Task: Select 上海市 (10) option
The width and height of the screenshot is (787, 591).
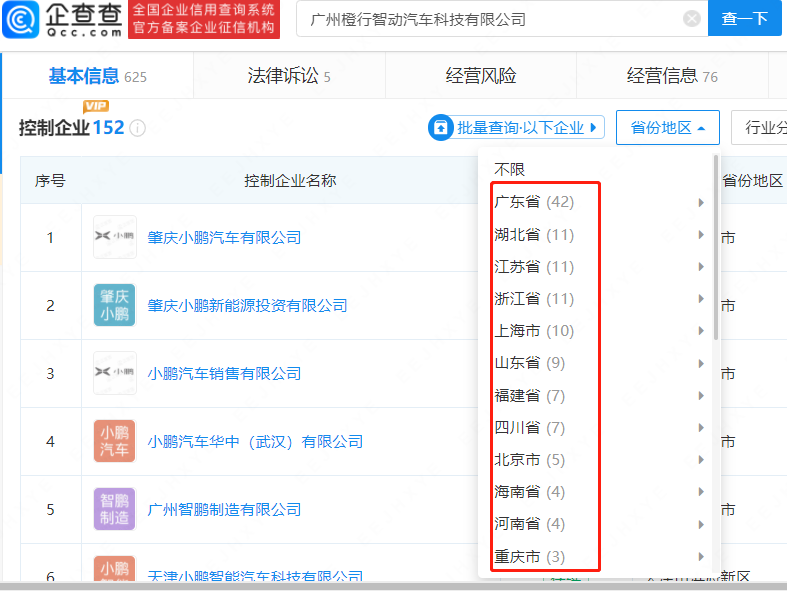Action: (534, 331)
